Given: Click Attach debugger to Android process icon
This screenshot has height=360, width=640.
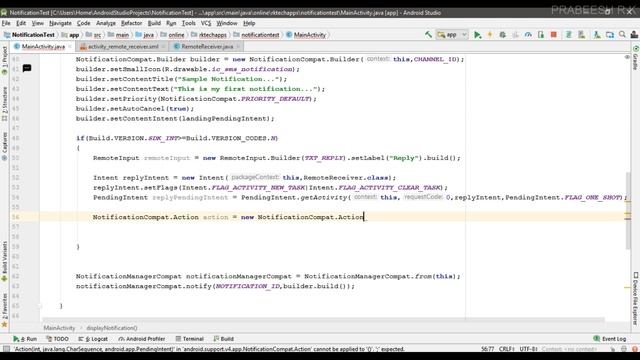Looking at the screenshot, I should 541,35.
